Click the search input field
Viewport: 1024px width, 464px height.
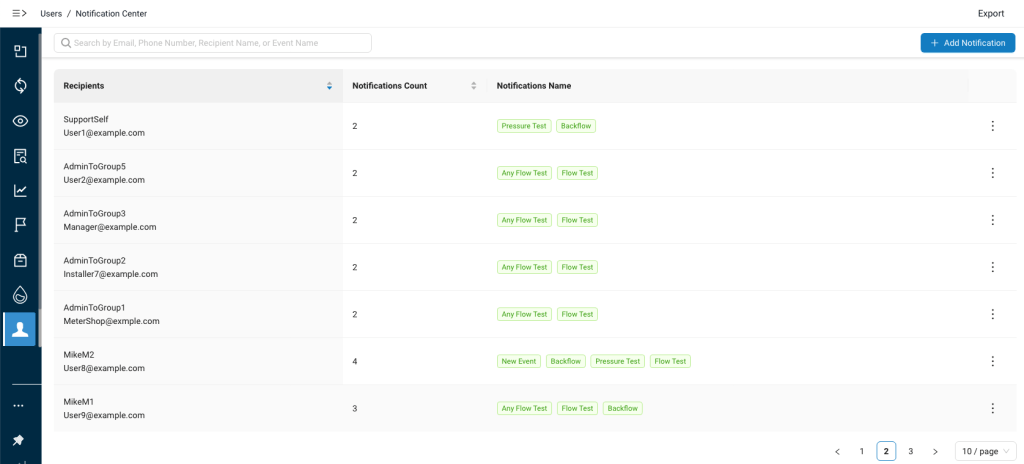(x=213, y=43)
